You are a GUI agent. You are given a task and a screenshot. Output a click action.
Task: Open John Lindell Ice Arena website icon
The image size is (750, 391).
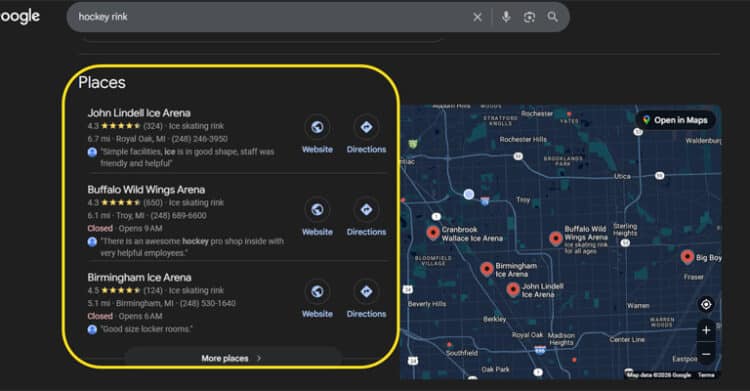317,127
